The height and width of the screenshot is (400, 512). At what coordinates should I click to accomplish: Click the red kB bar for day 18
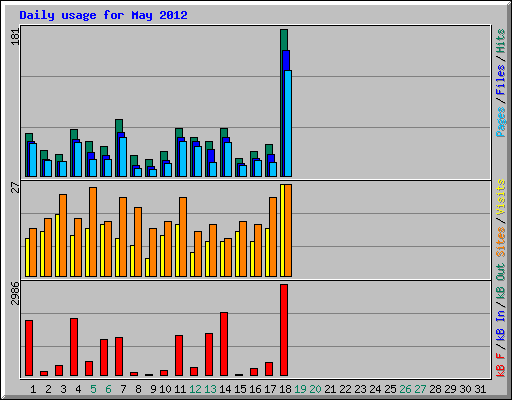click(x=284, y=330)
